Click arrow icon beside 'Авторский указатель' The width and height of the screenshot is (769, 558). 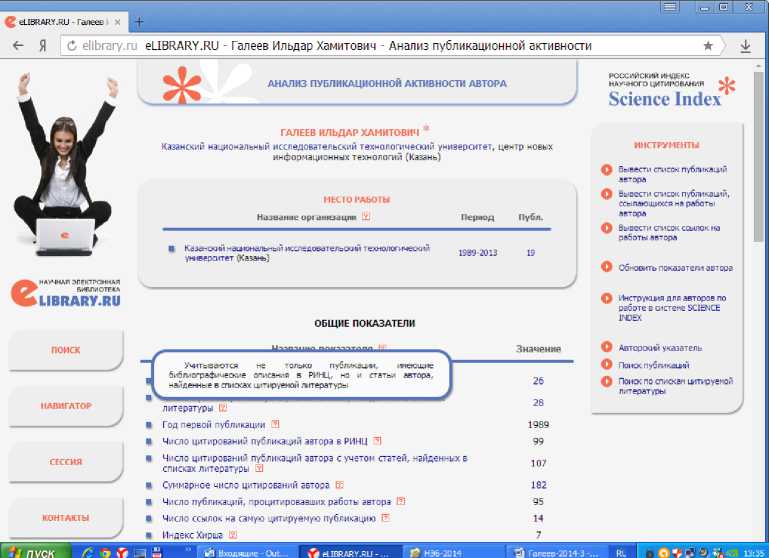coord(607,347)
